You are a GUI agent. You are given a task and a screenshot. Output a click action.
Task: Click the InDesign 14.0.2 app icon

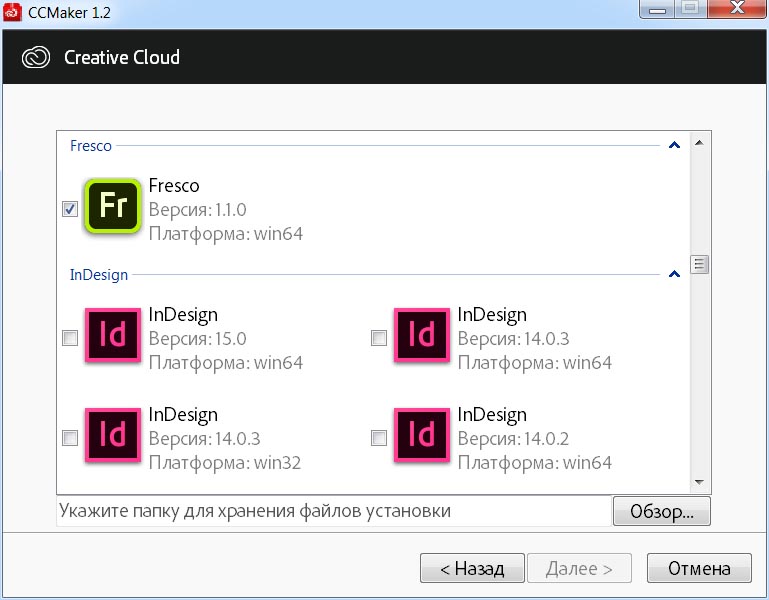(422, 436)
